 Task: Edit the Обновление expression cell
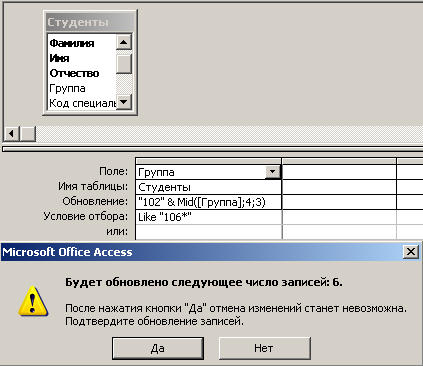(208, 202)
